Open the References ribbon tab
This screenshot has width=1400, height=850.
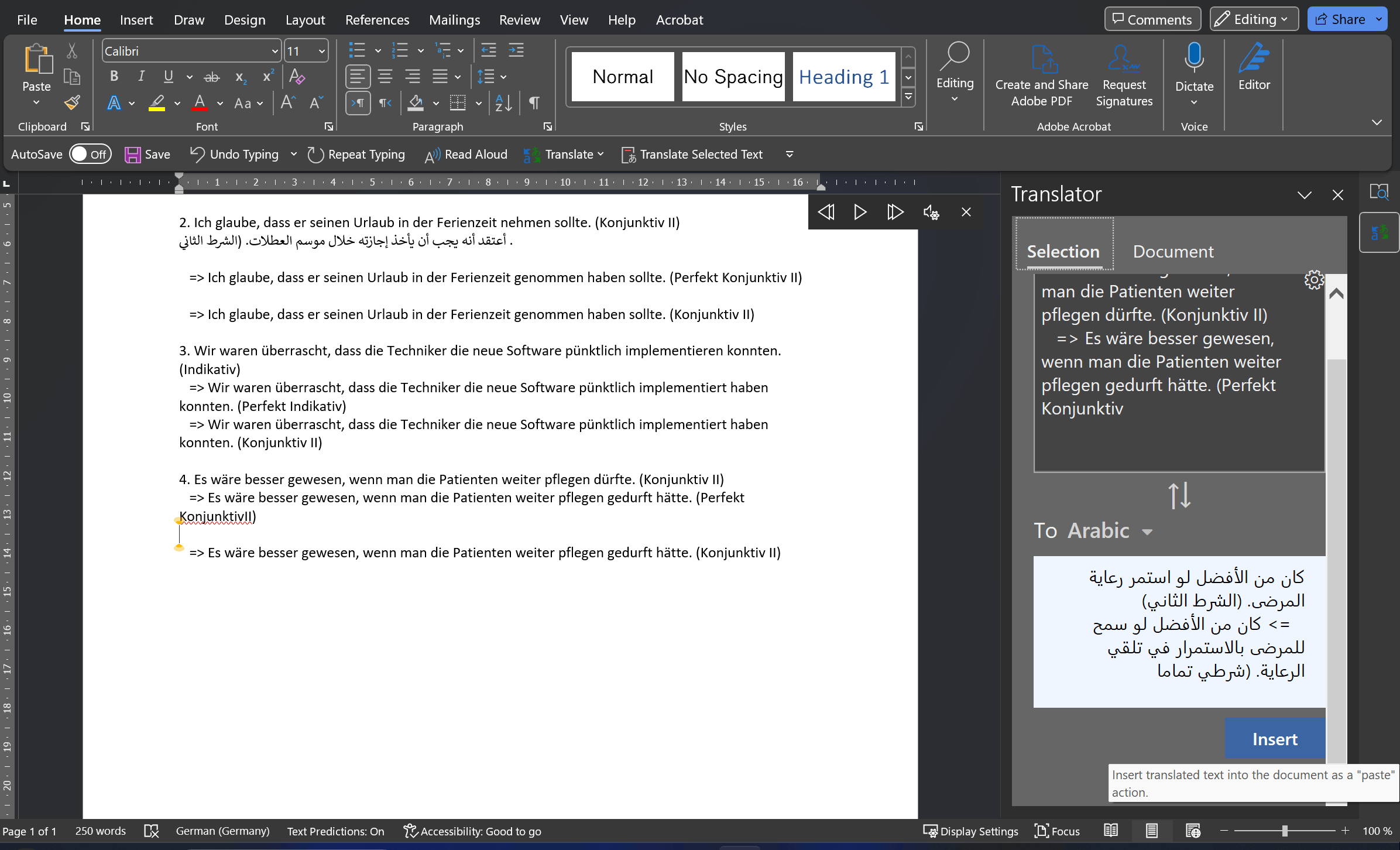click(377, 20)
